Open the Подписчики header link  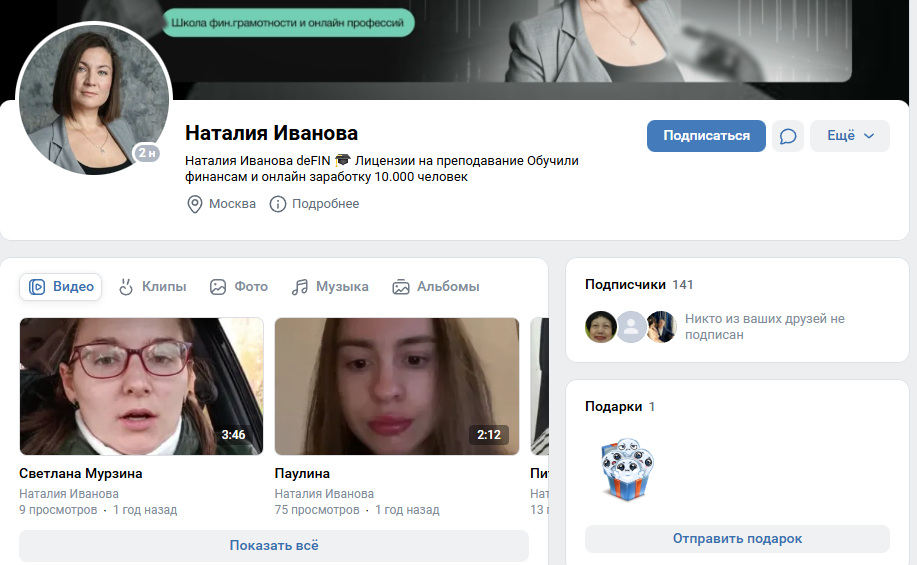click(x=625, y=285)
